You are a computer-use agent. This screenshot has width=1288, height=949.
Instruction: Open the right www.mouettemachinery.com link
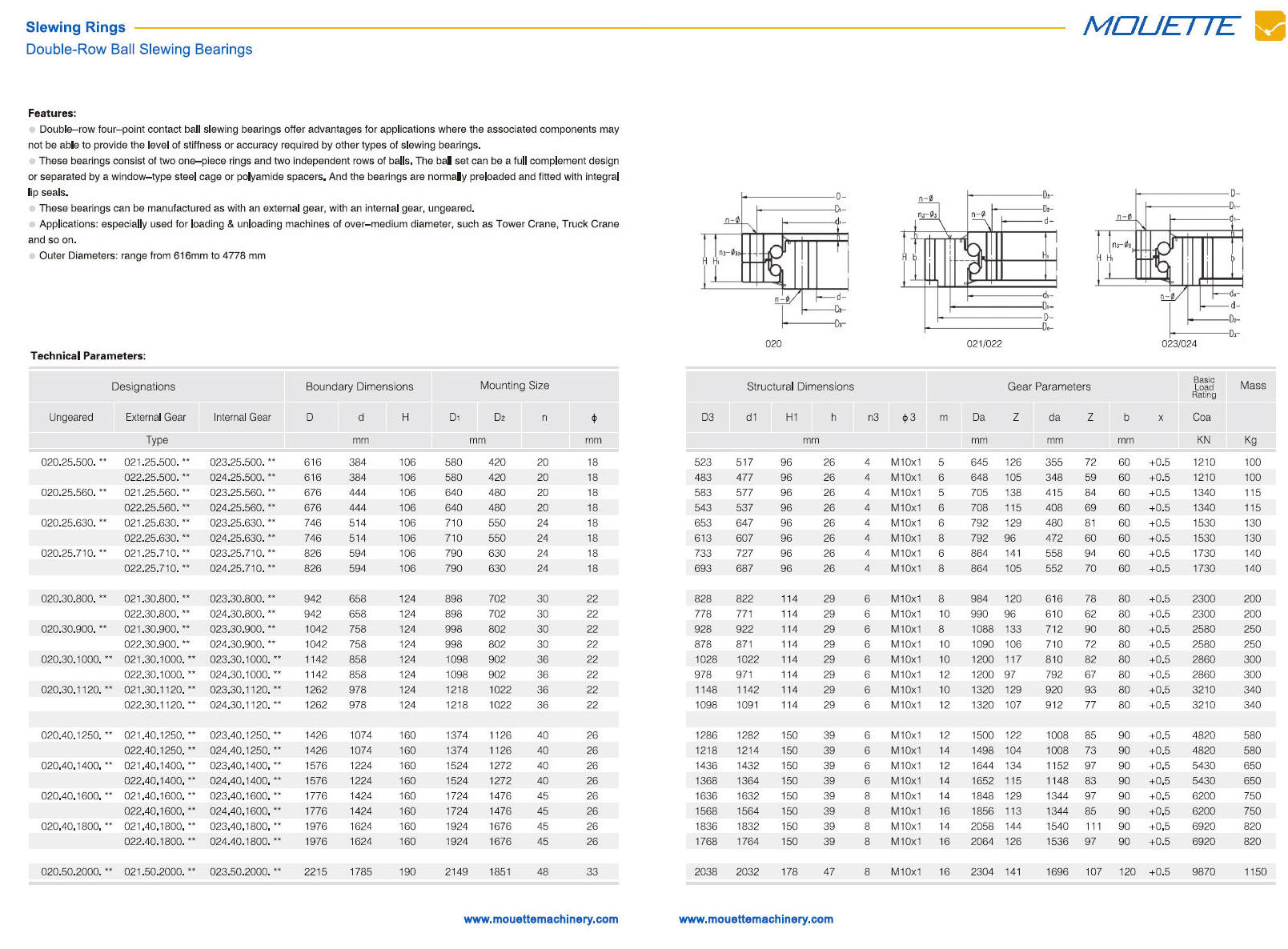click(756, 919)
